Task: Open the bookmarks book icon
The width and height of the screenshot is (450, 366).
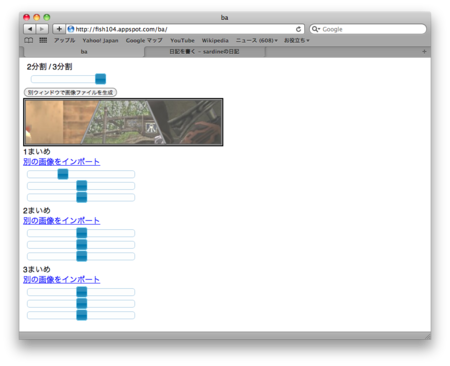Action: 29,40
